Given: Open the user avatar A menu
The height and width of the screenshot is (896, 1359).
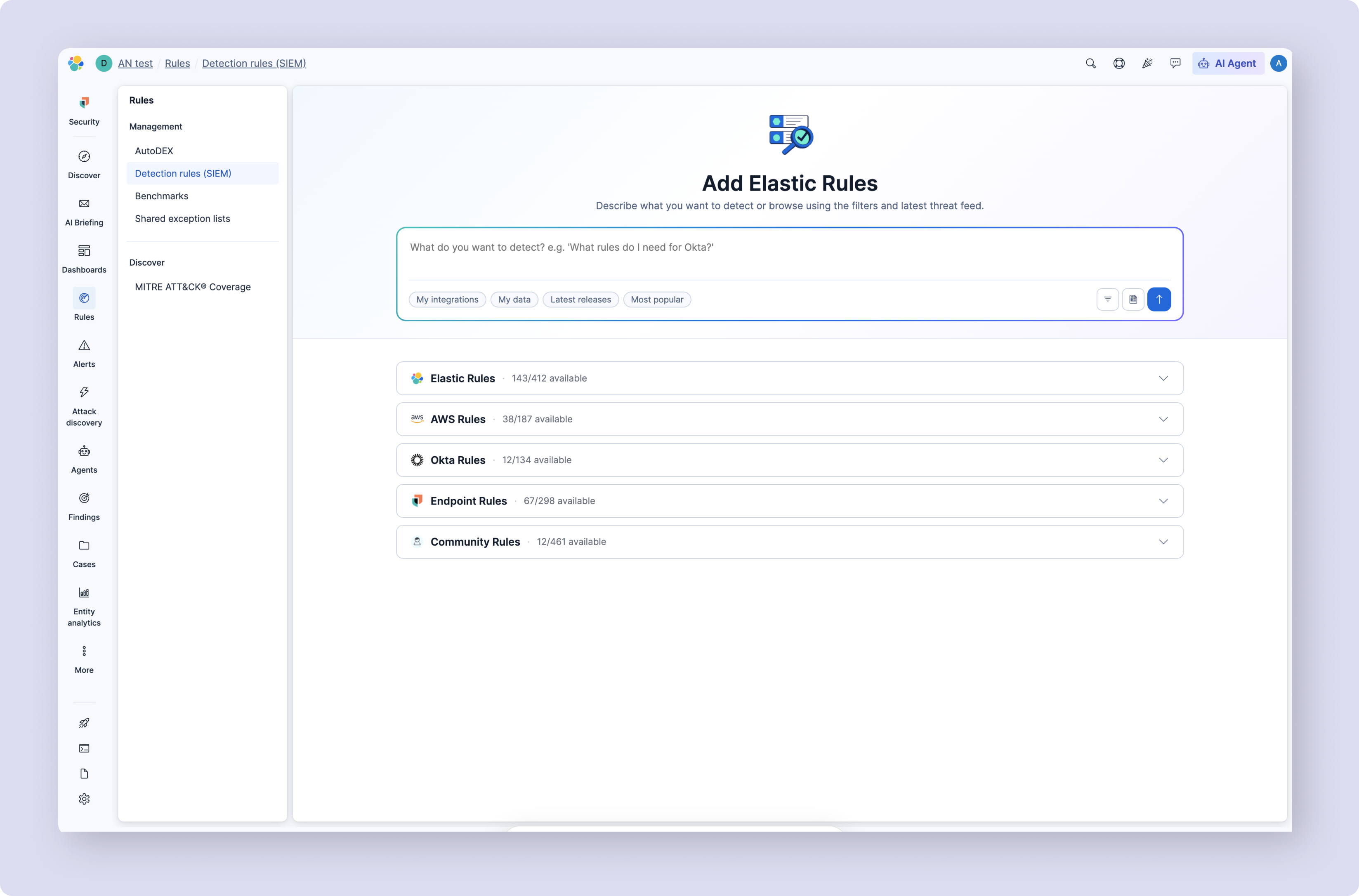Looking at the screenshot, I should [x=1279, y=64].
